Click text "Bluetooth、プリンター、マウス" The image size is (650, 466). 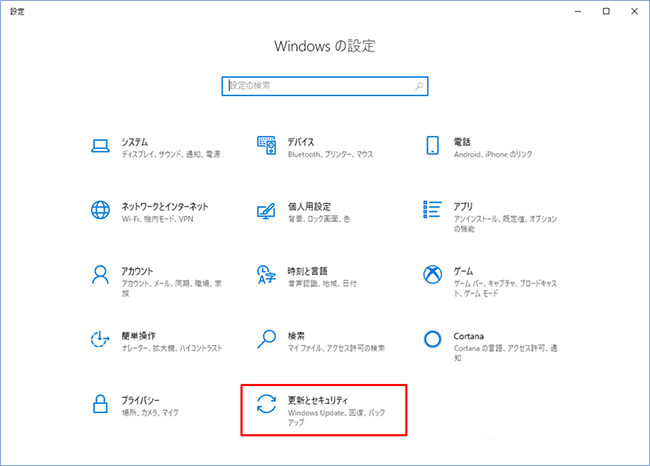point(330,155)
